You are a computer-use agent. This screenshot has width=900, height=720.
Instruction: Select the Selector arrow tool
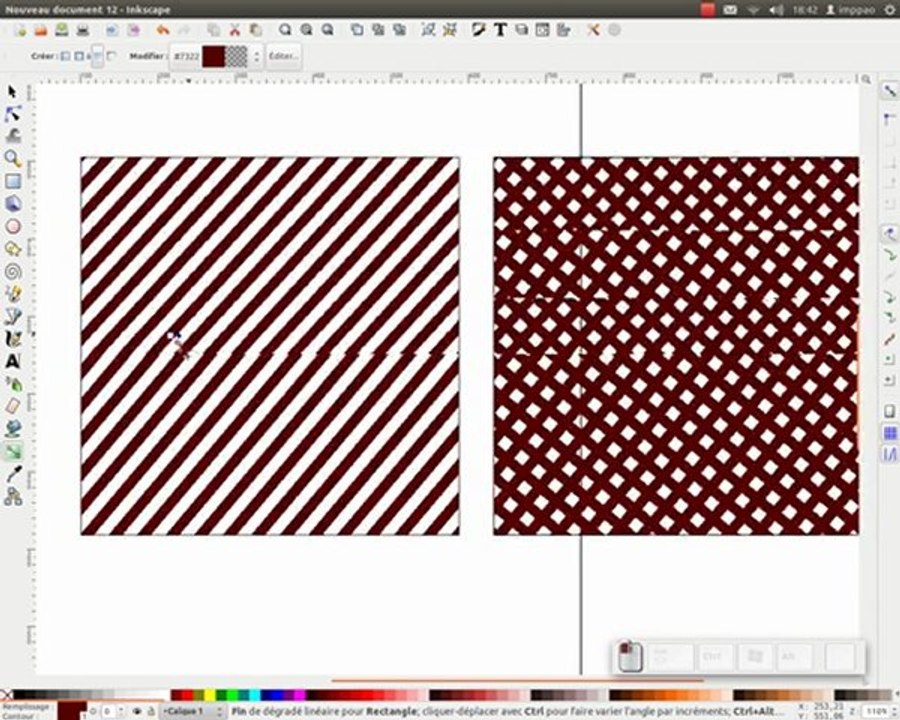coord(12,91)
